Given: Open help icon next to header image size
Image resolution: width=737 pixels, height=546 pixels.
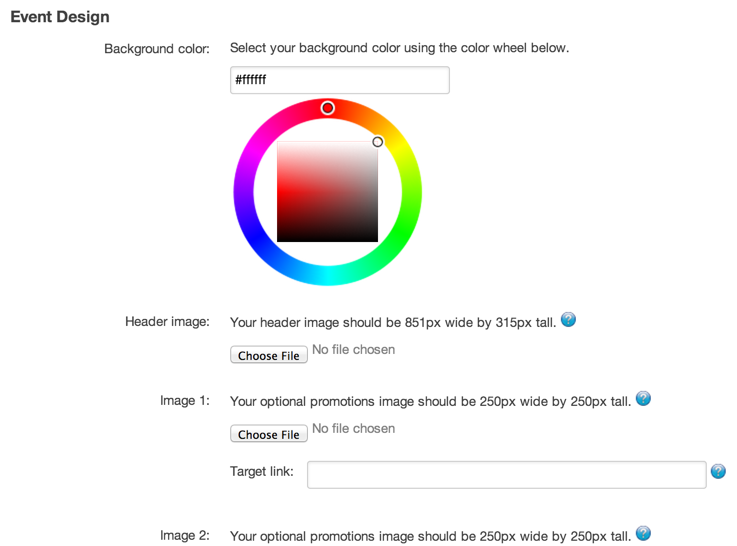Looking at the screenshot, I should 568,320.
